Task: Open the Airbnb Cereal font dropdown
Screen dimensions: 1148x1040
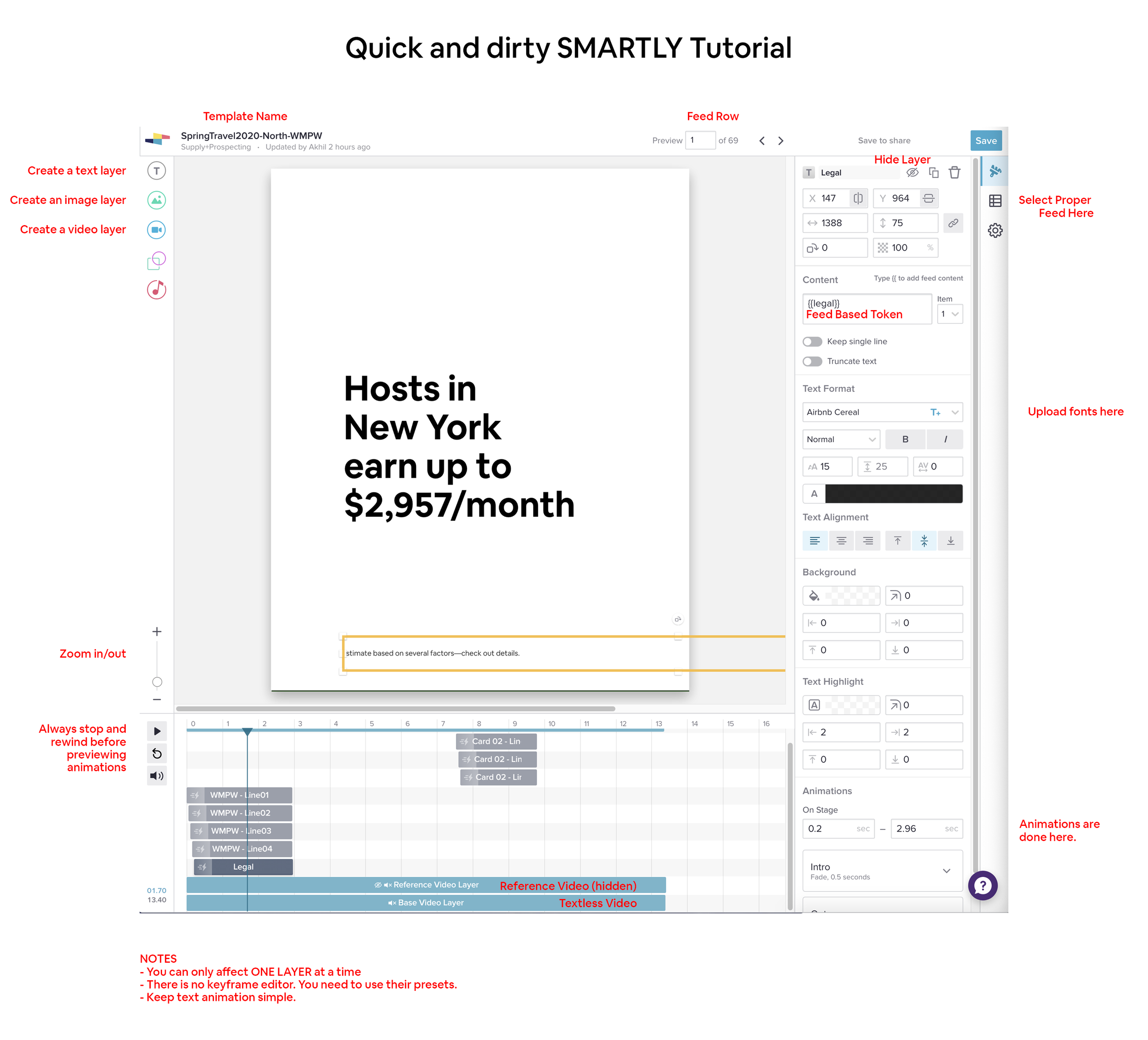Action: [883, 413]
